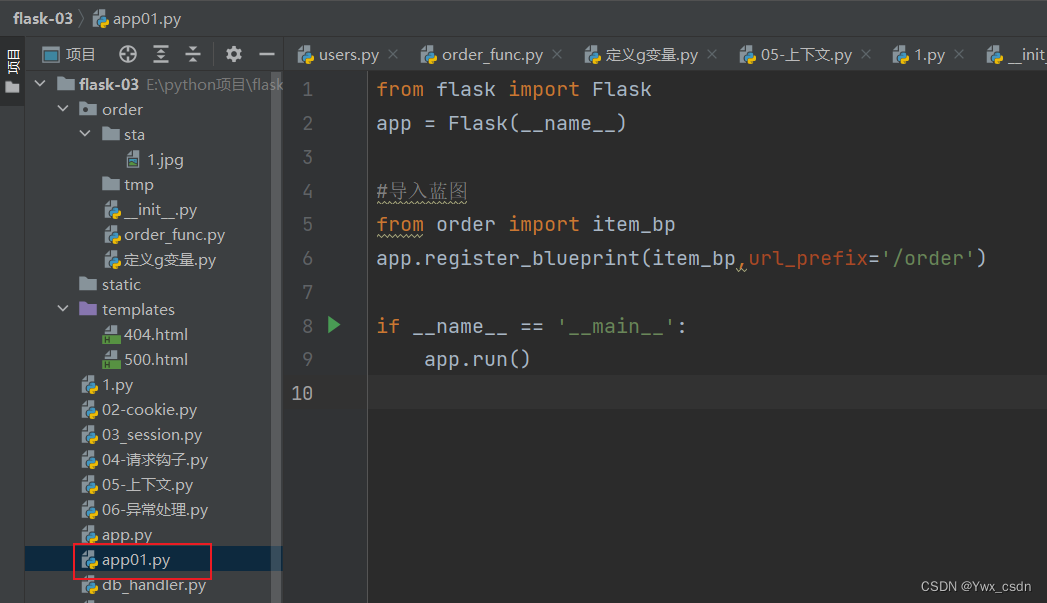Open project panel settings gear
The image size is (1047, 603).
pyautogui.click(x=234, y=54)
